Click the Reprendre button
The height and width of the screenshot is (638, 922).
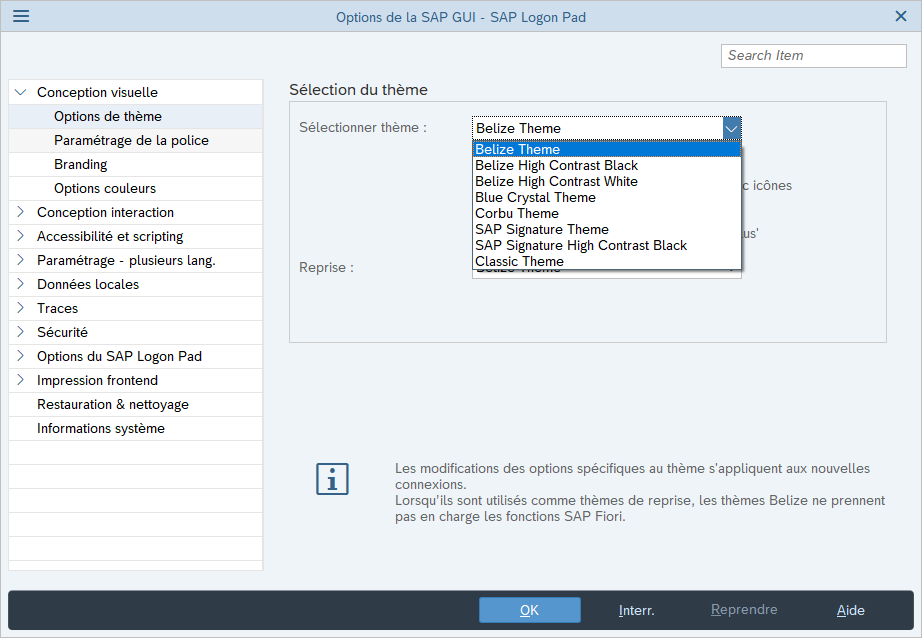(x=744, y=610)
